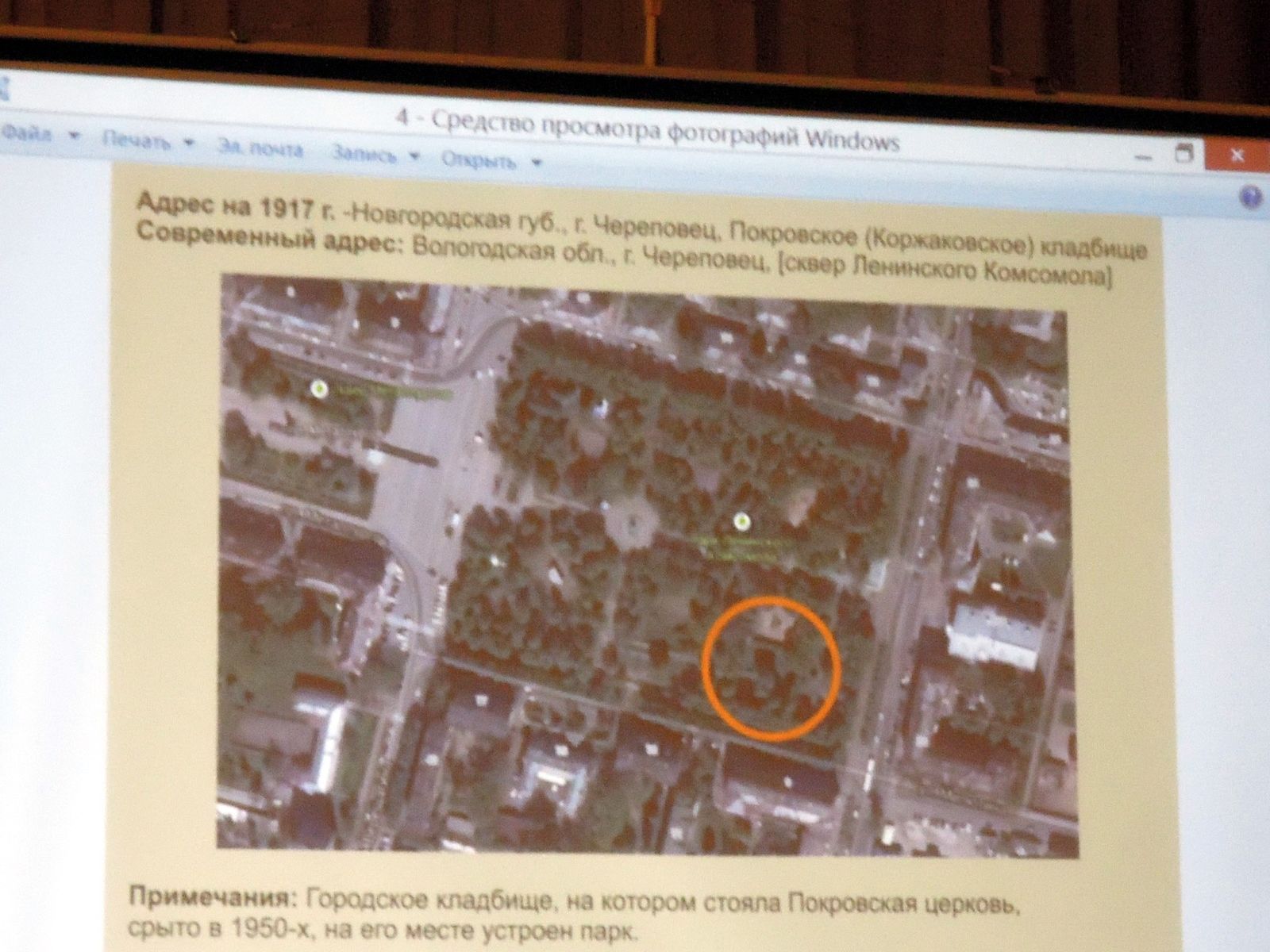
Task: Minimize the photo viewer window
Action: point(1142,159)
